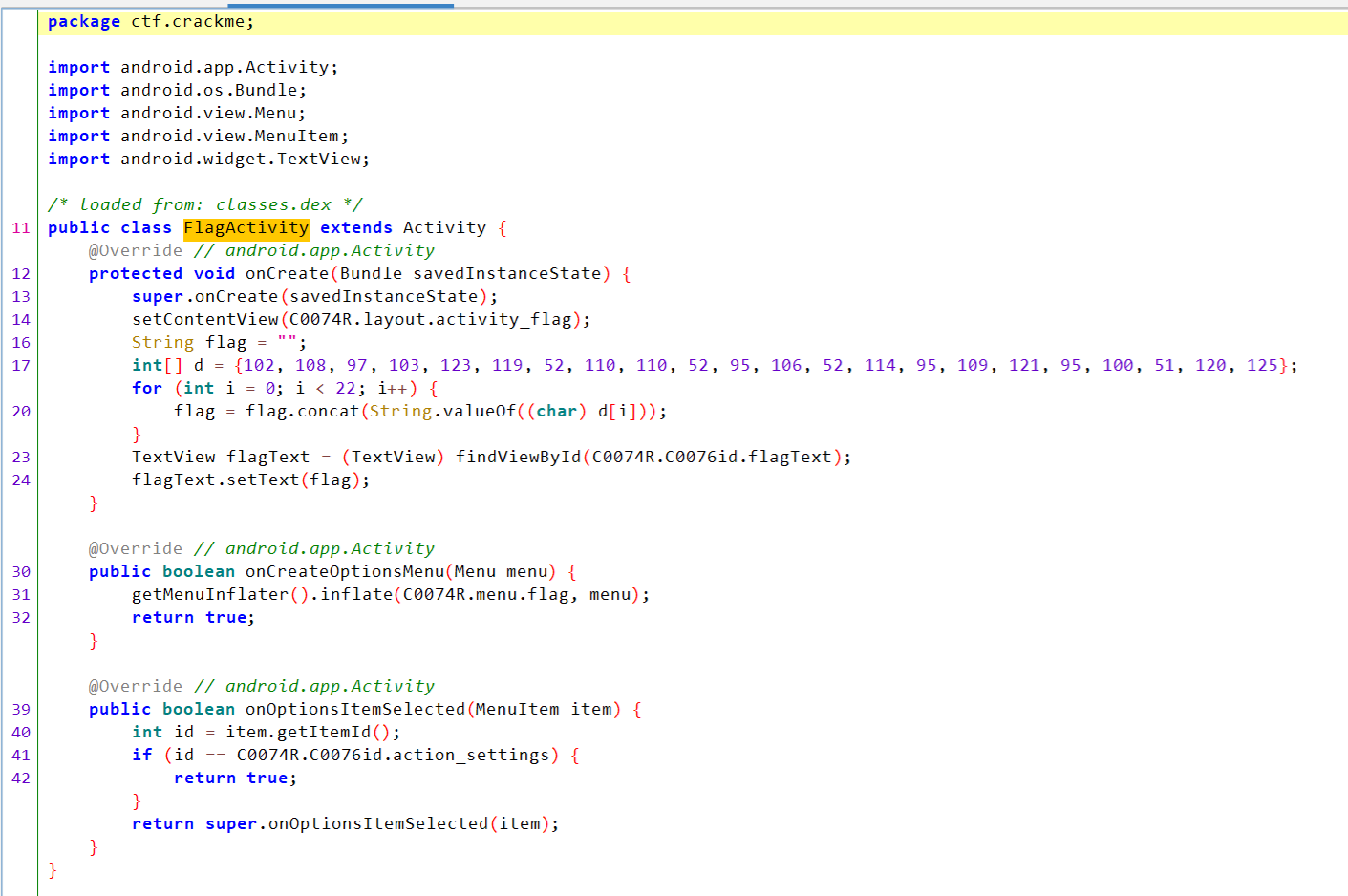Click the first array value 102

click(x=259, y=365)
